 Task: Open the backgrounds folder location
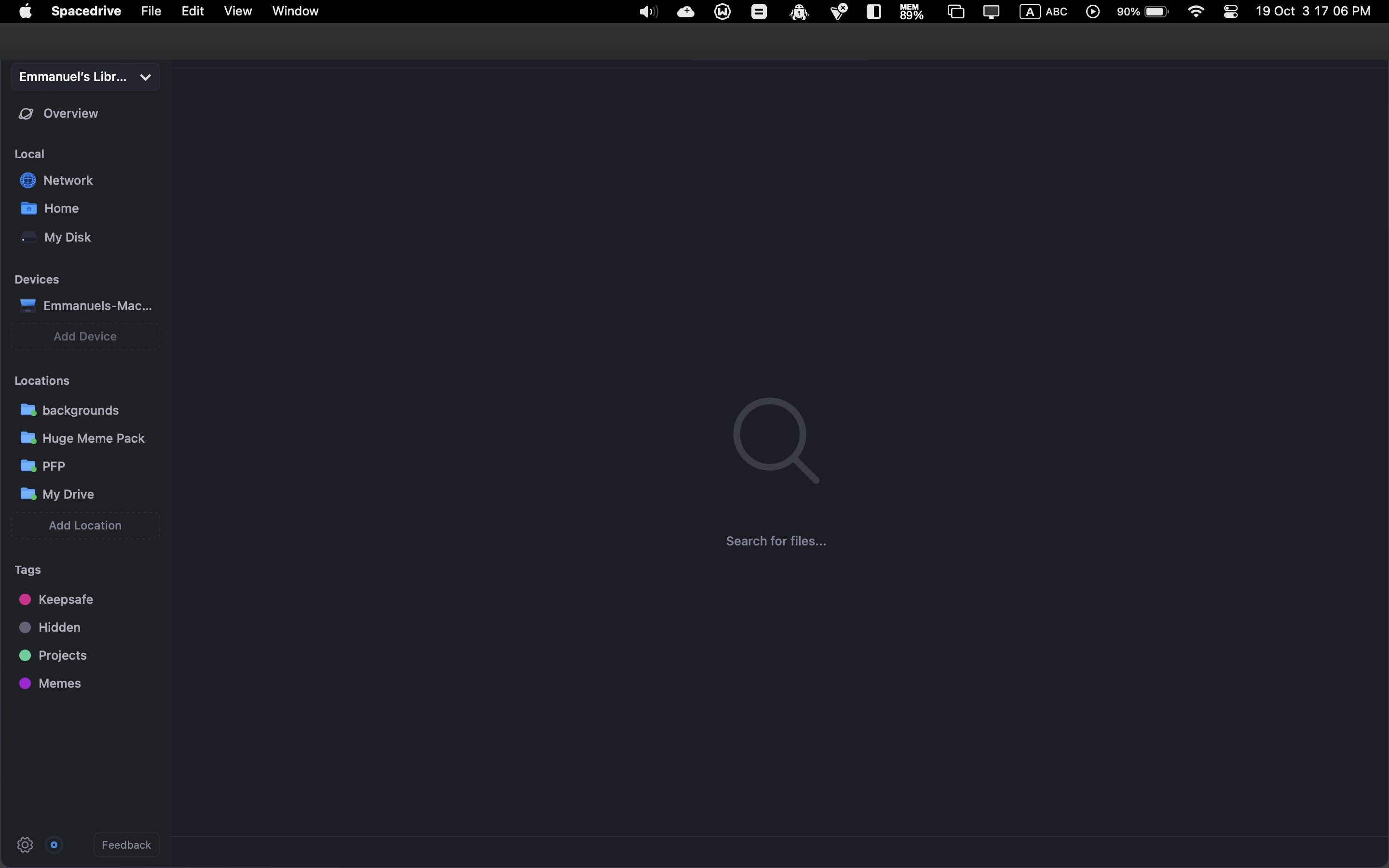[81, 410]
